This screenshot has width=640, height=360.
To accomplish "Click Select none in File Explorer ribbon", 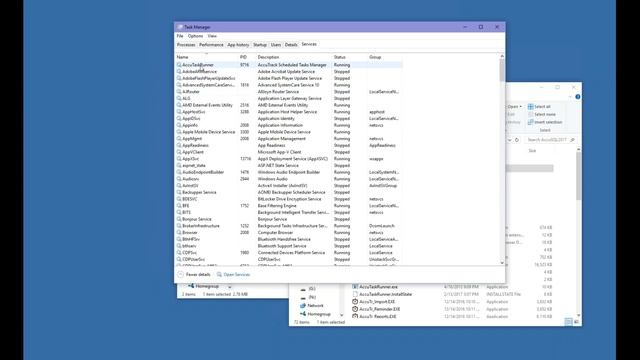I will [542, 114].
